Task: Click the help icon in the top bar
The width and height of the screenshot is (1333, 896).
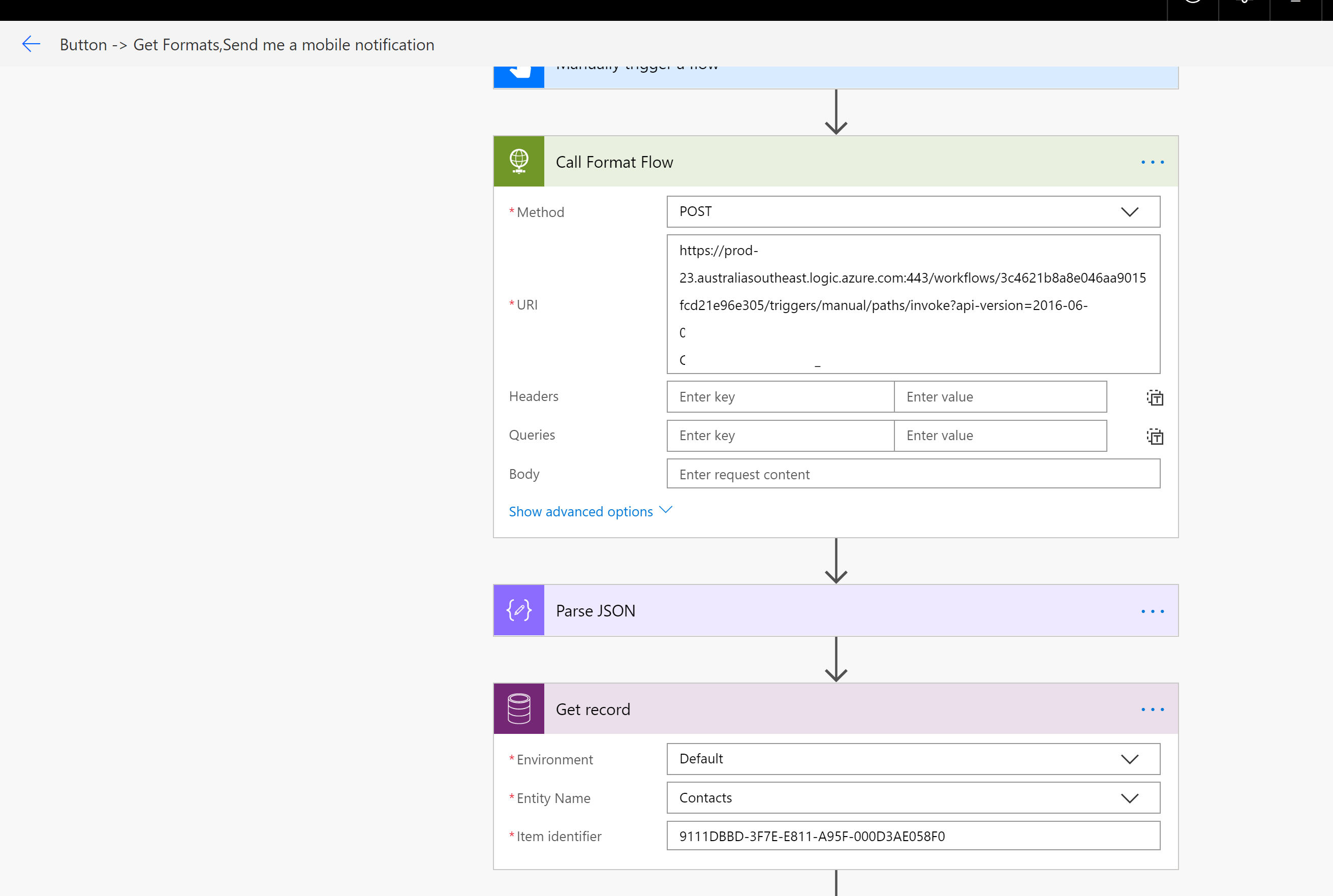Action: pyautogui.click(x=1192, y=4)
